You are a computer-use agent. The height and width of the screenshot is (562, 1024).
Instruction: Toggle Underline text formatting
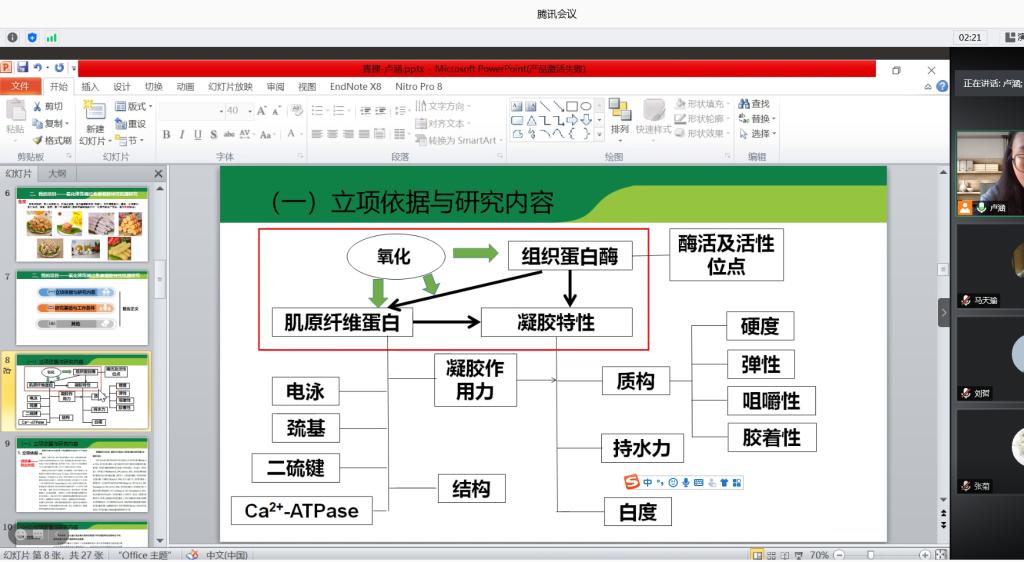click(198, 135)
